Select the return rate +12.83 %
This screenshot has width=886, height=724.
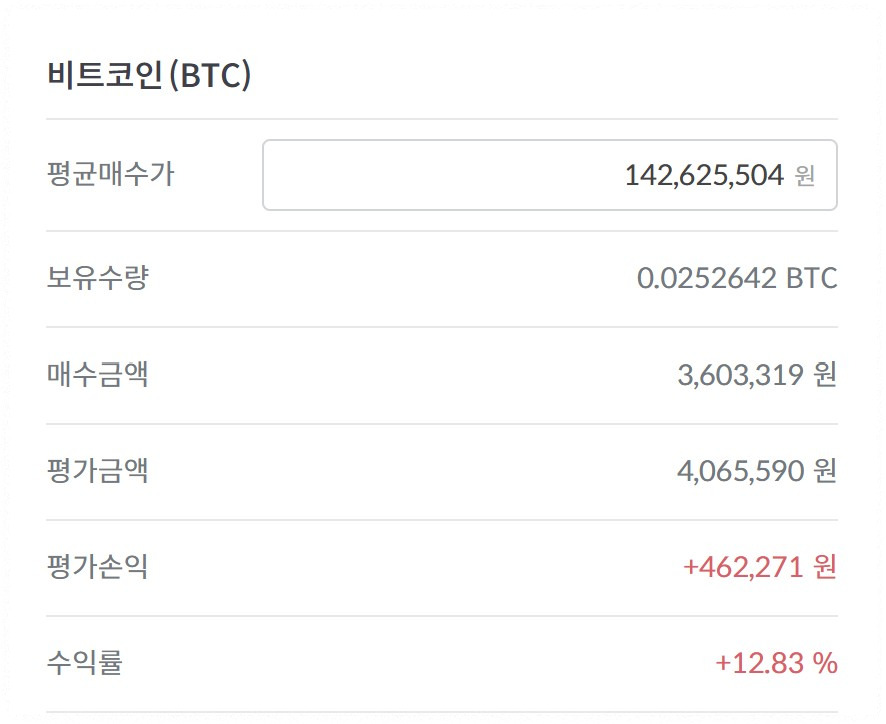(778, 662)
